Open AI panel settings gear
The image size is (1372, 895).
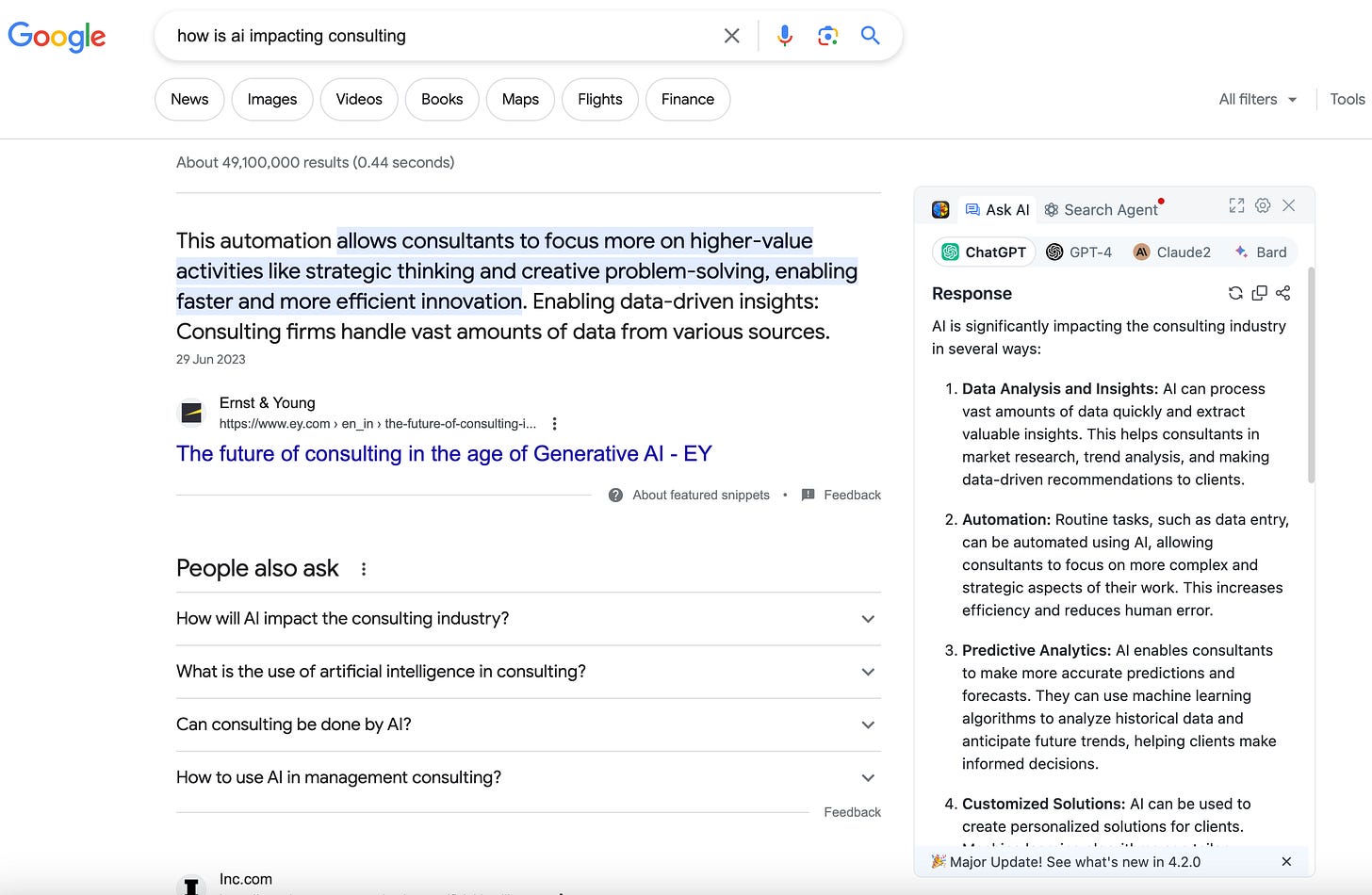coord(1263,205)
